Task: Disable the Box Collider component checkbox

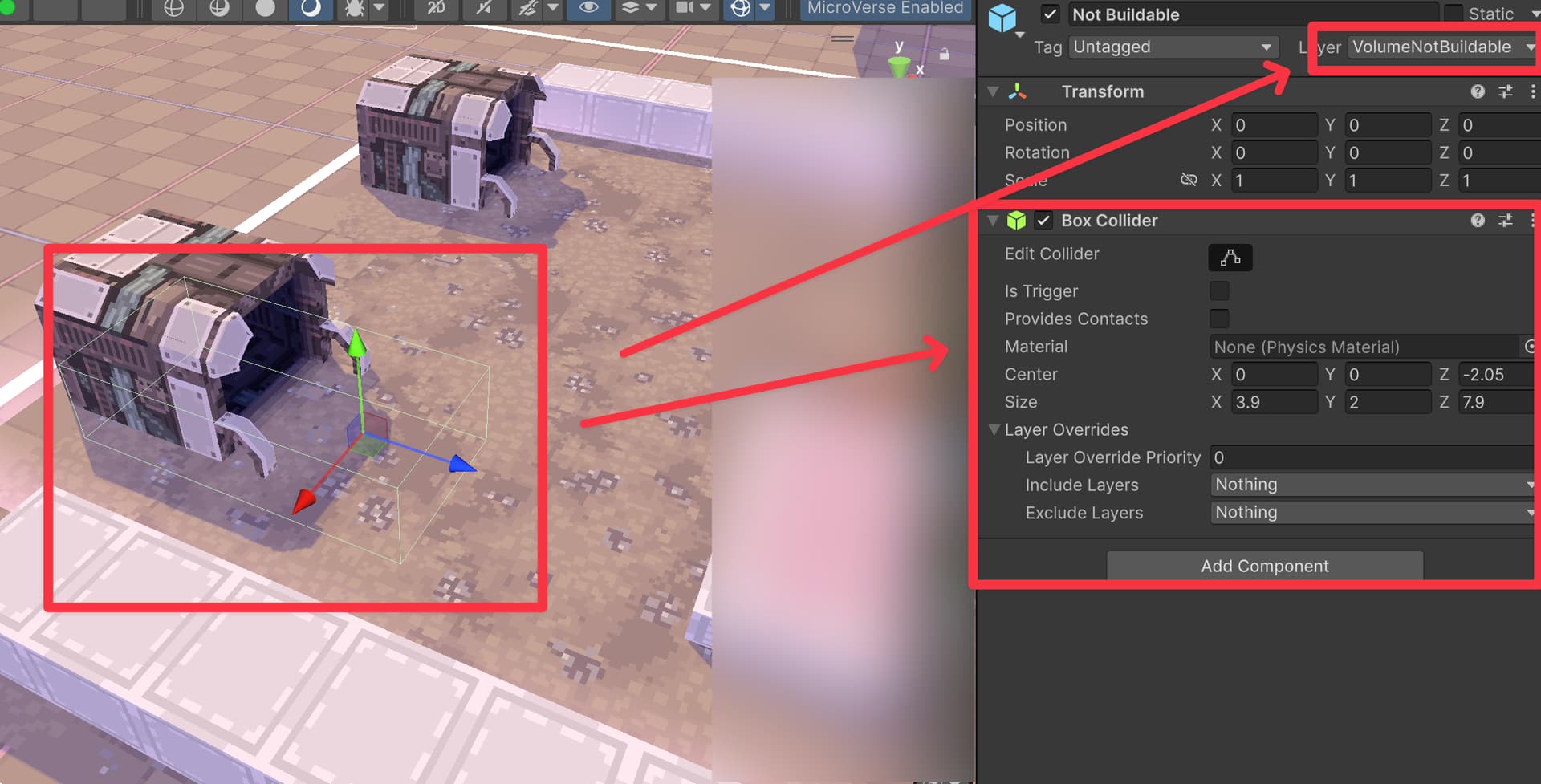Action: [x=1043, y=221]
